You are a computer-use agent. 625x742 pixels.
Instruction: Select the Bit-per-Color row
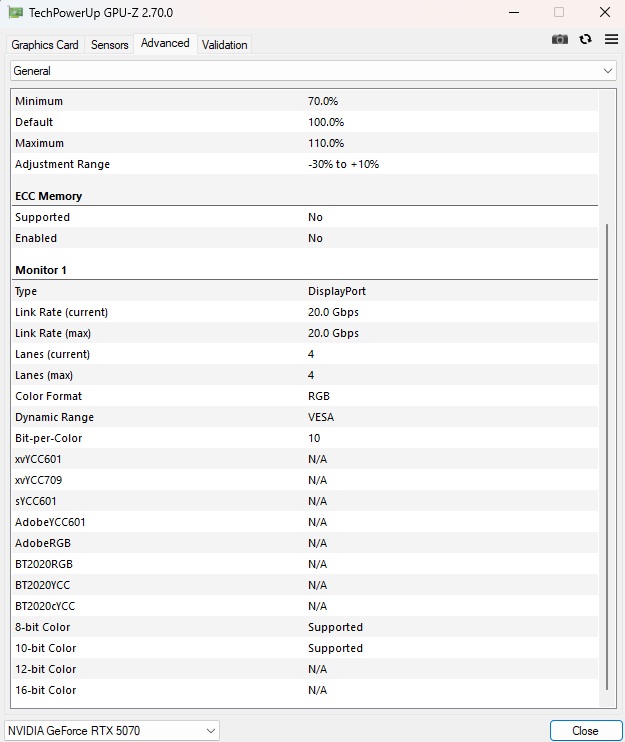(x=305, y=438)
